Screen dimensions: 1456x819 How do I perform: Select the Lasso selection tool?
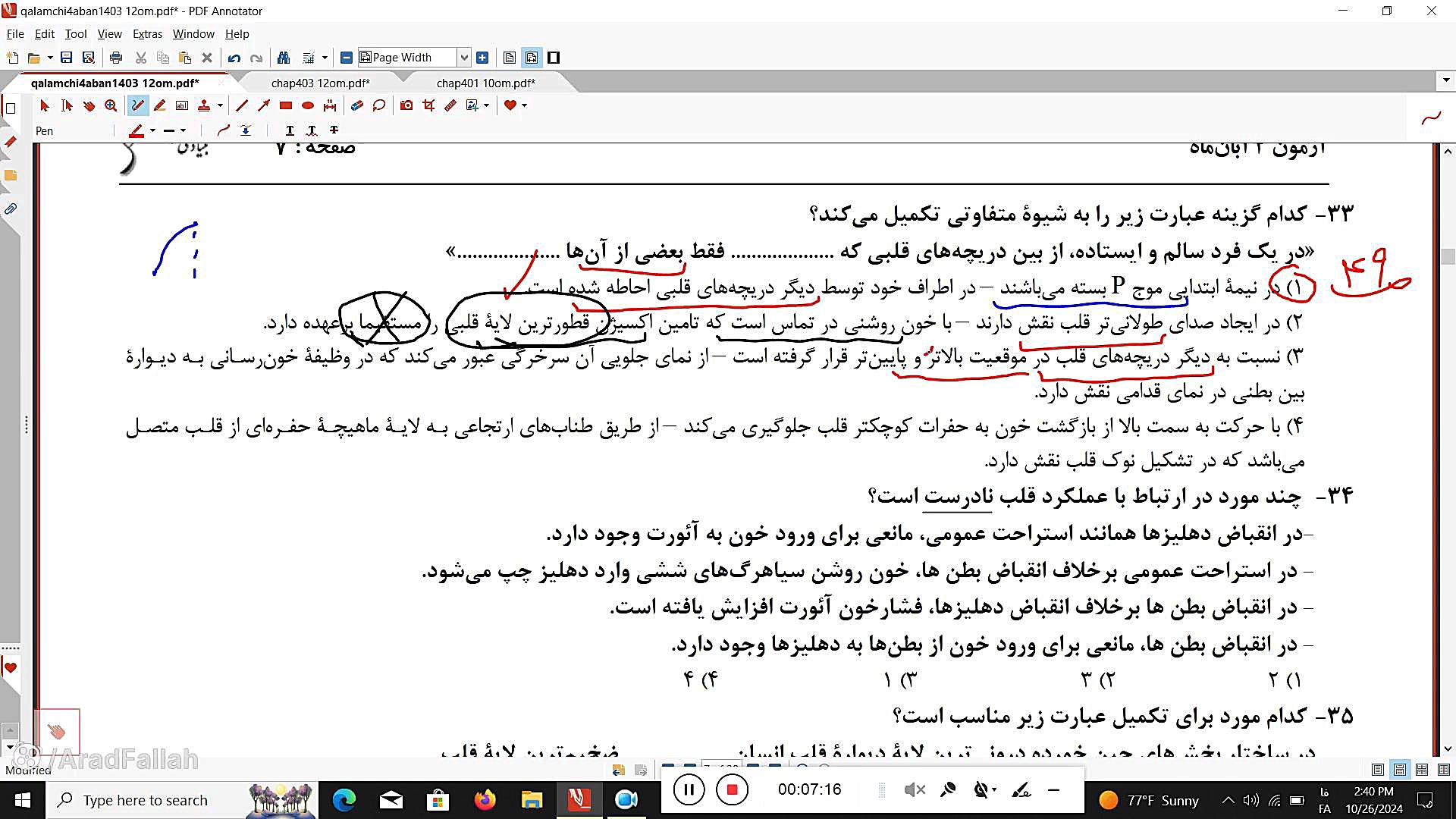click(x=379, y=105)
